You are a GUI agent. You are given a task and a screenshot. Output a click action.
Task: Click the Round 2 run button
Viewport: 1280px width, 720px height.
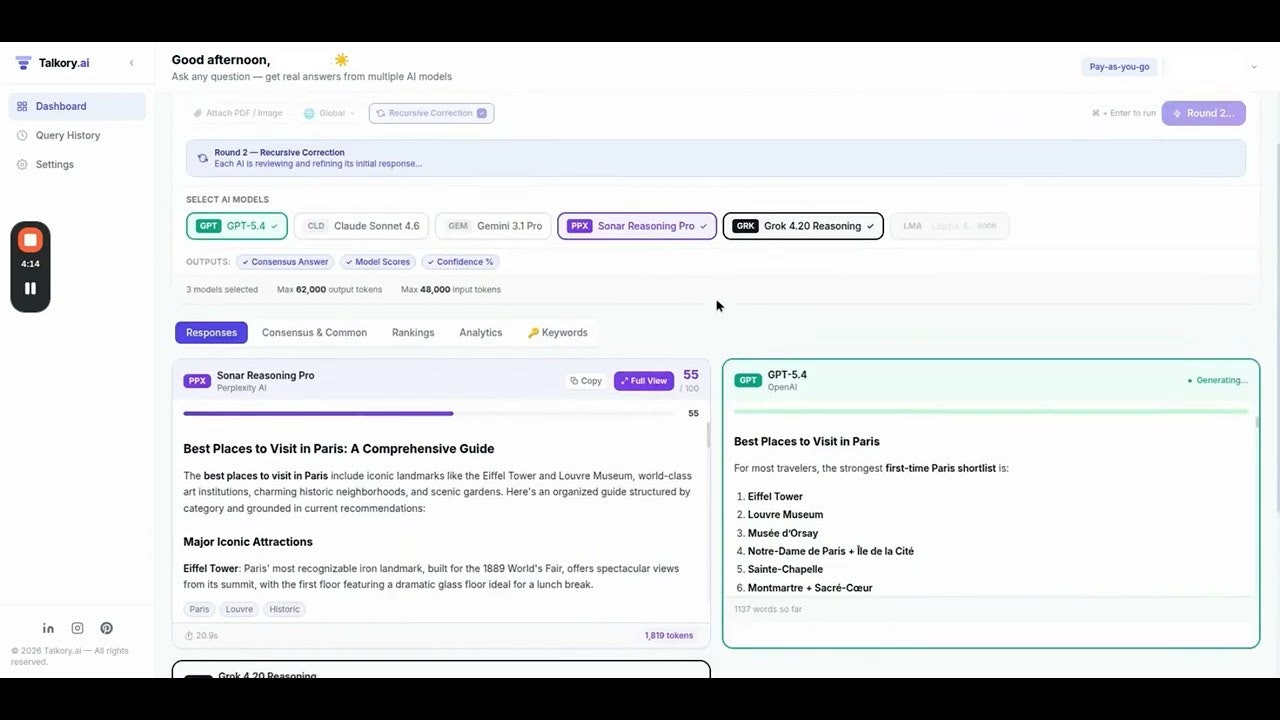coord(1203,113)
